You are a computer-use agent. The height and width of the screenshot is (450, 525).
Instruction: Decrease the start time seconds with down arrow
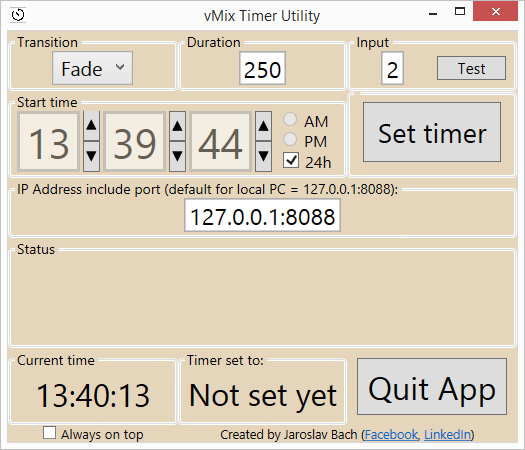click(x=264, y=156)
